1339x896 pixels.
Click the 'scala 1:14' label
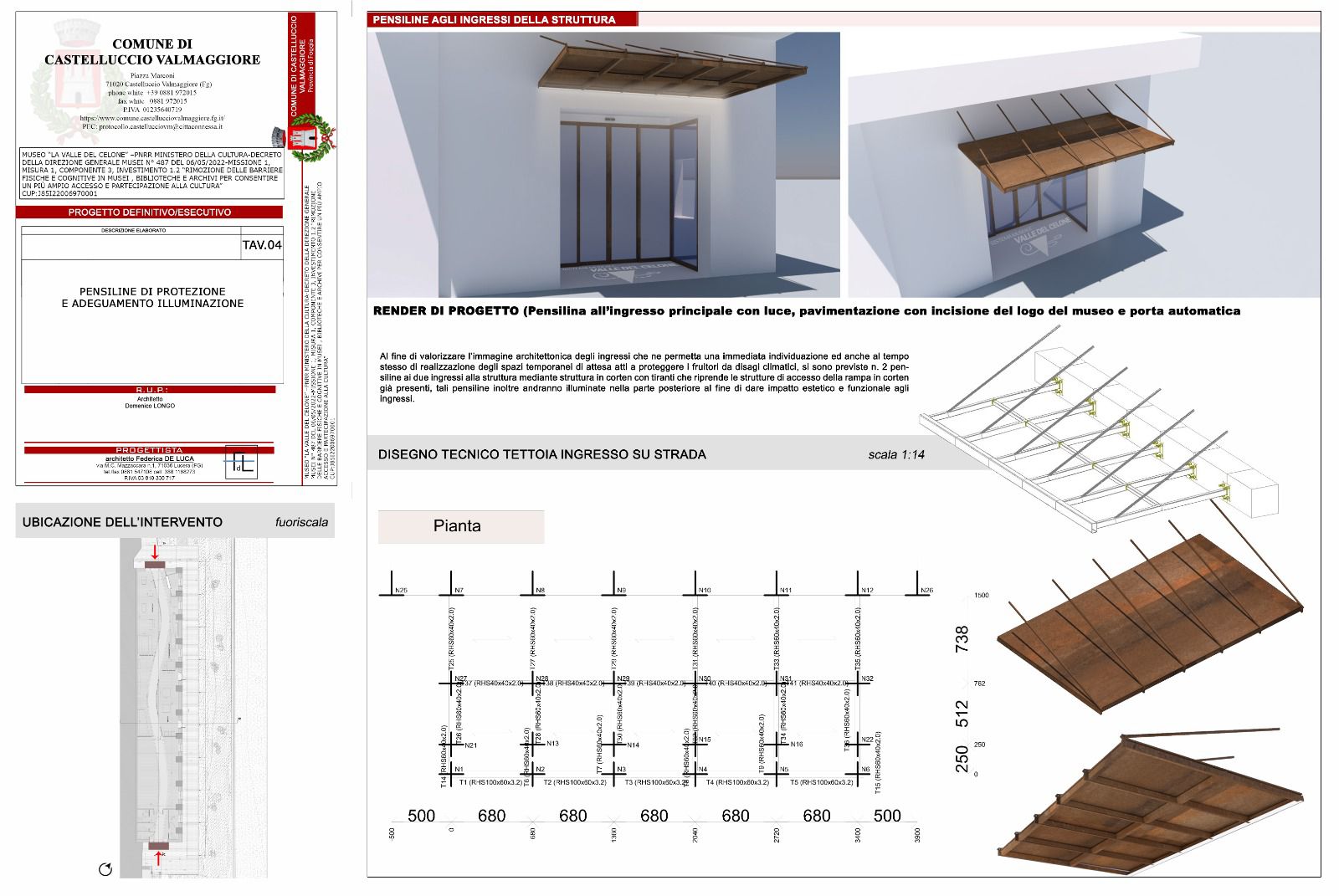coord(896,455)
